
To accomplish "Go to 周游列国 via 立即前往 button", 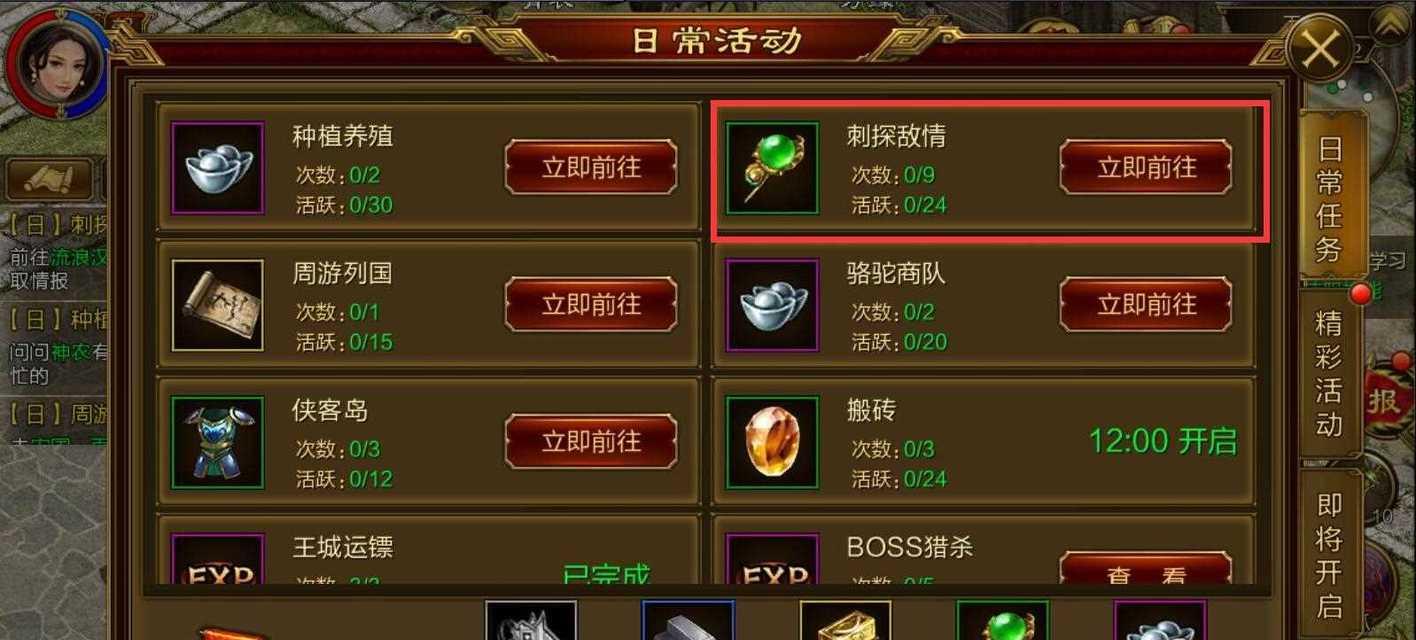I will point(591,304).
